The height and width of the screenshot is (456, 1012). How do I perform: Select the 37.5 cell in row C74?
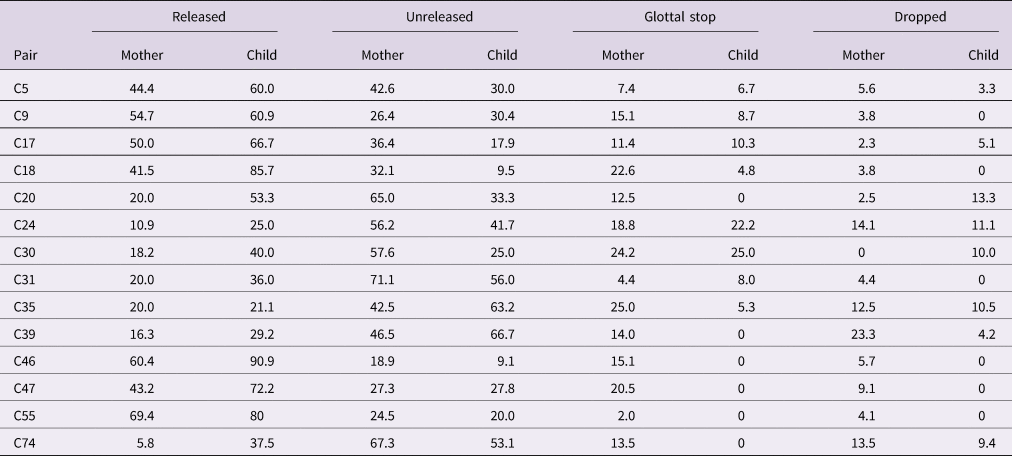coord(262,441)
